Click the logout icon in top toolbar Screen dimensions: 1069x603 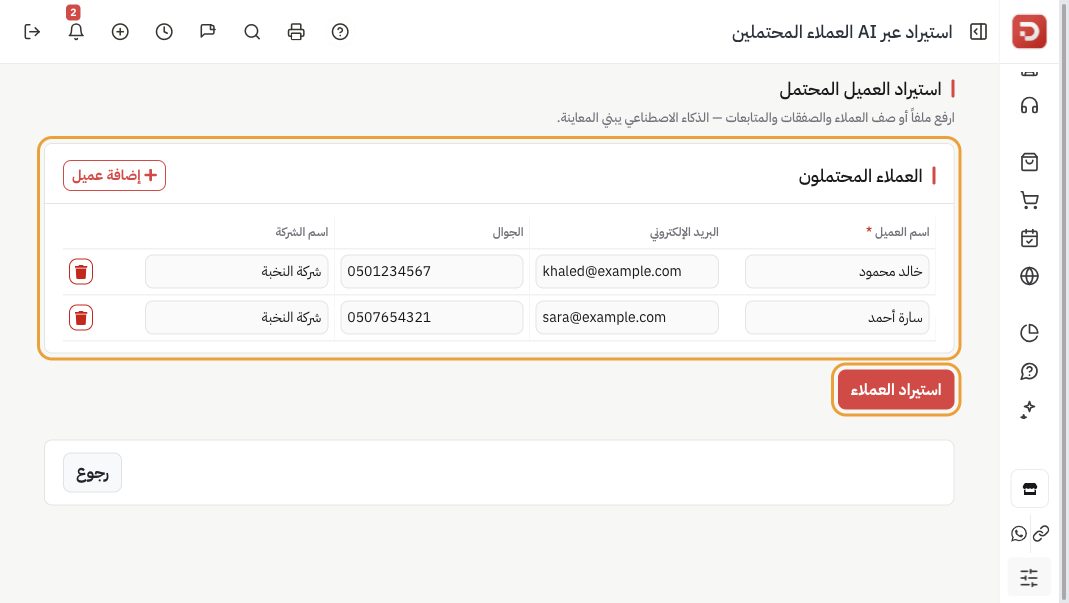[32, 31]
